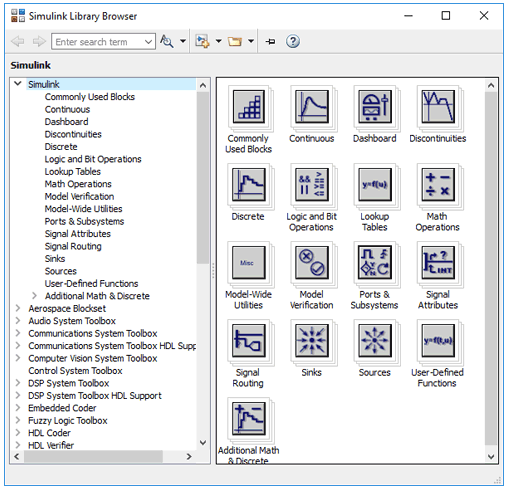The image size is (506, 490).
Task: Select Math Operations in the tree
Action: pos(78,184)
